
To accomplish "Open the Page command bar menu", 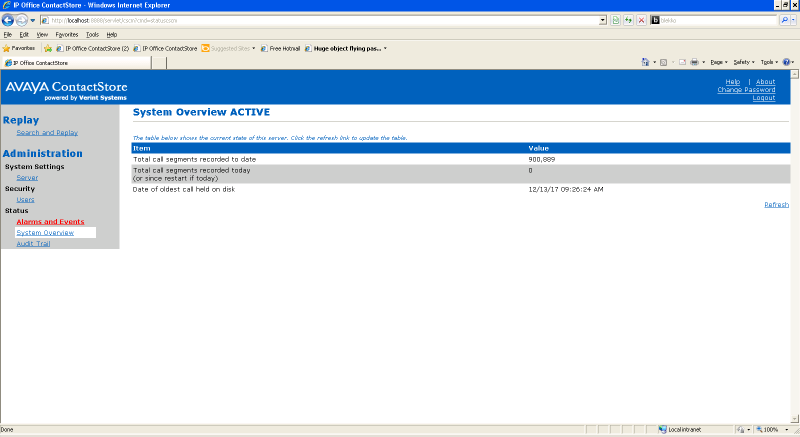I will (x=718, y=62).
